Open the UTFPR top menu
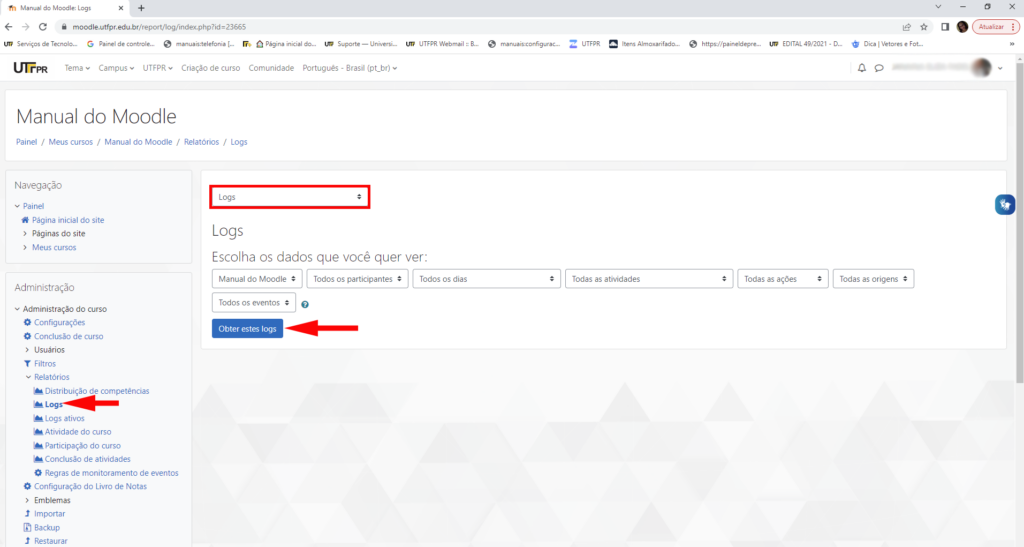The width and height of the screenshot is (1024, 547). point(157,68)
